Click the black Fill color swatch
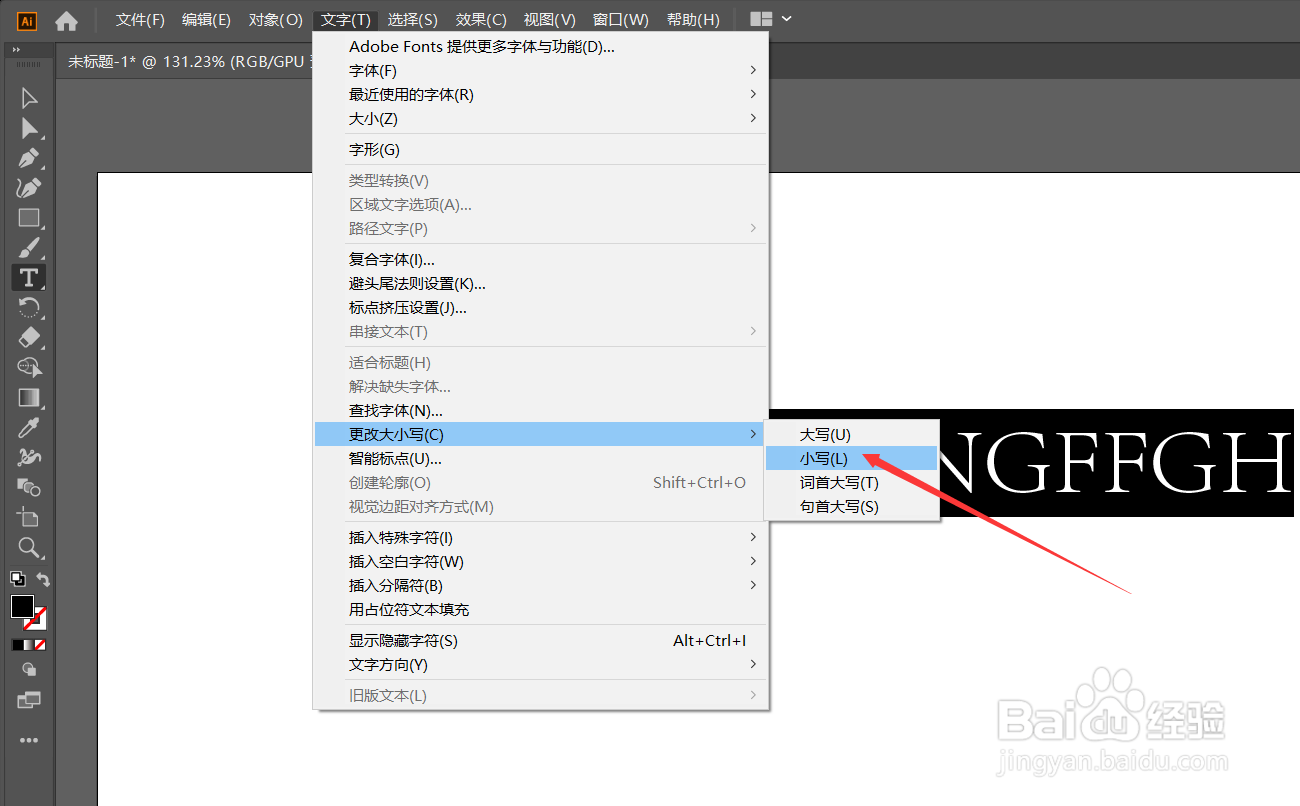The height and width of the screenshot is (806, 1300). click(x=22, y=606)
